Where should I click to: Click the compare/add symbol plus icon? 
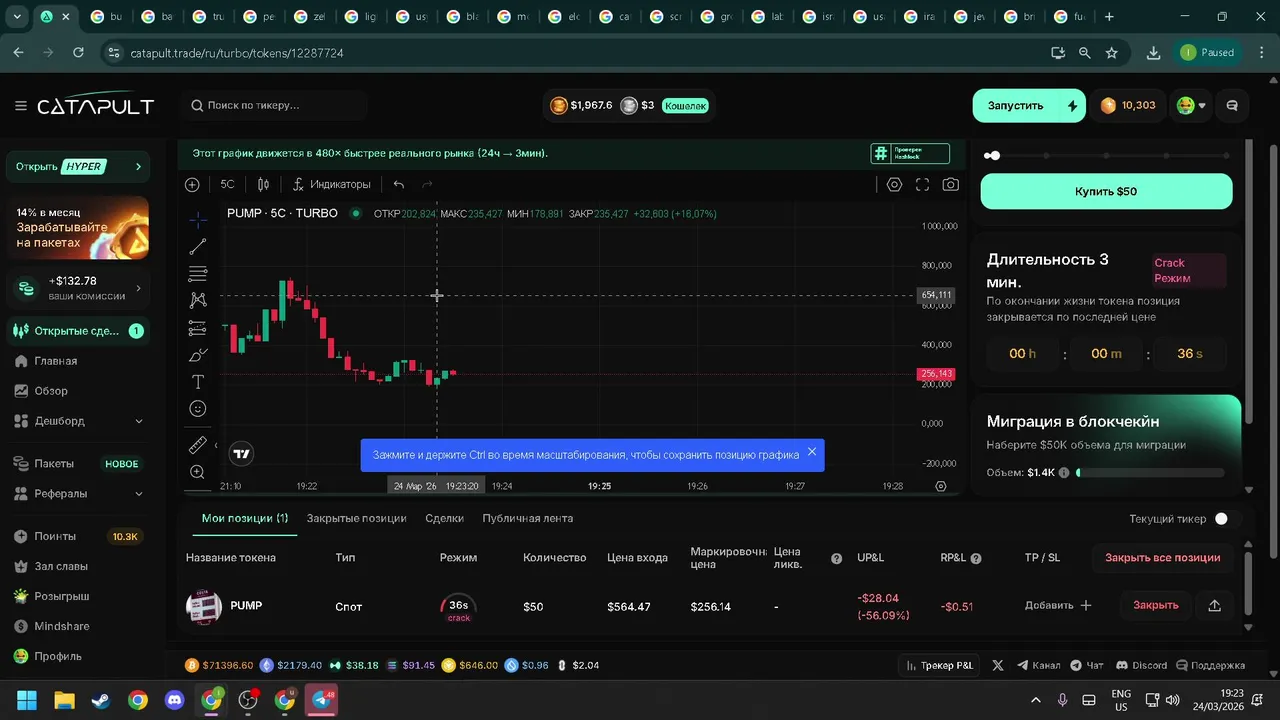pyautogui.click(x=192, y=184)
